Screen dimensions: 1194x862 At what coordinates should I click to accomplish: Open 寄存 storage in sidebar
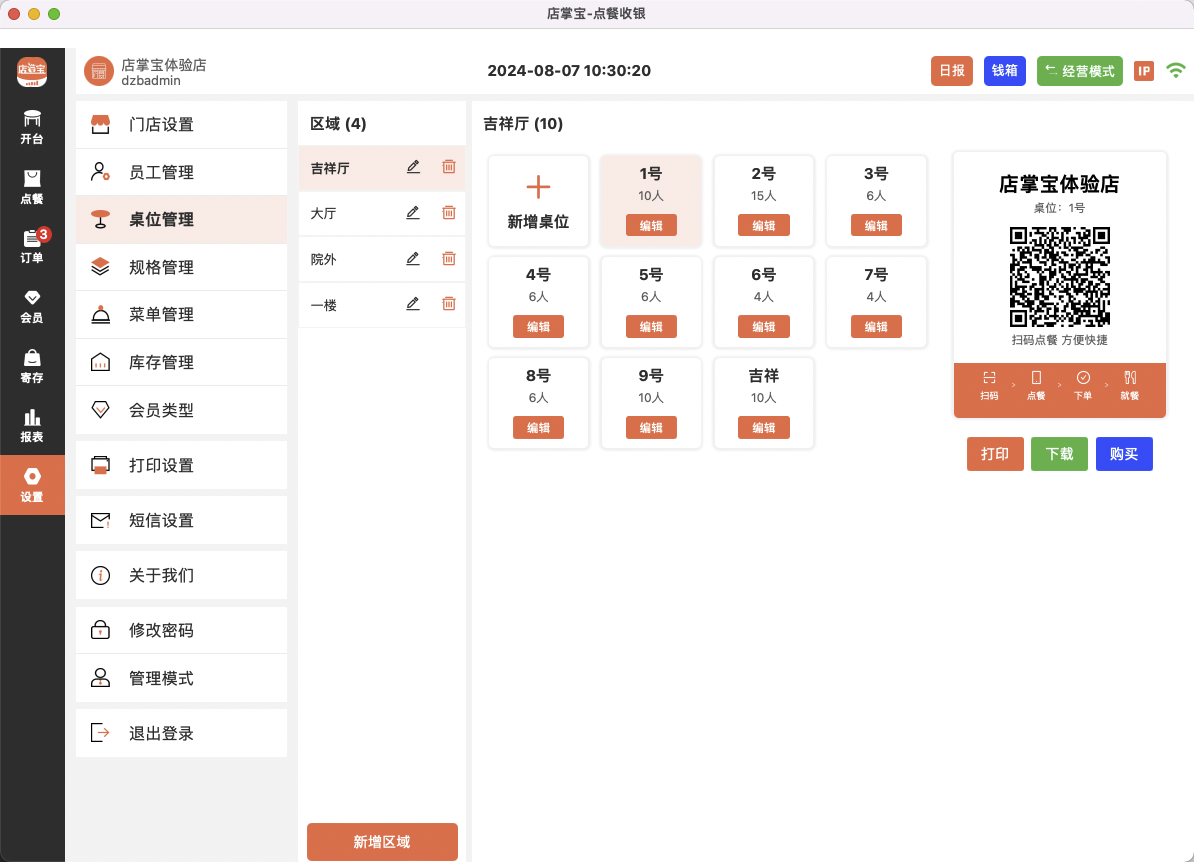tap(32, 366)
